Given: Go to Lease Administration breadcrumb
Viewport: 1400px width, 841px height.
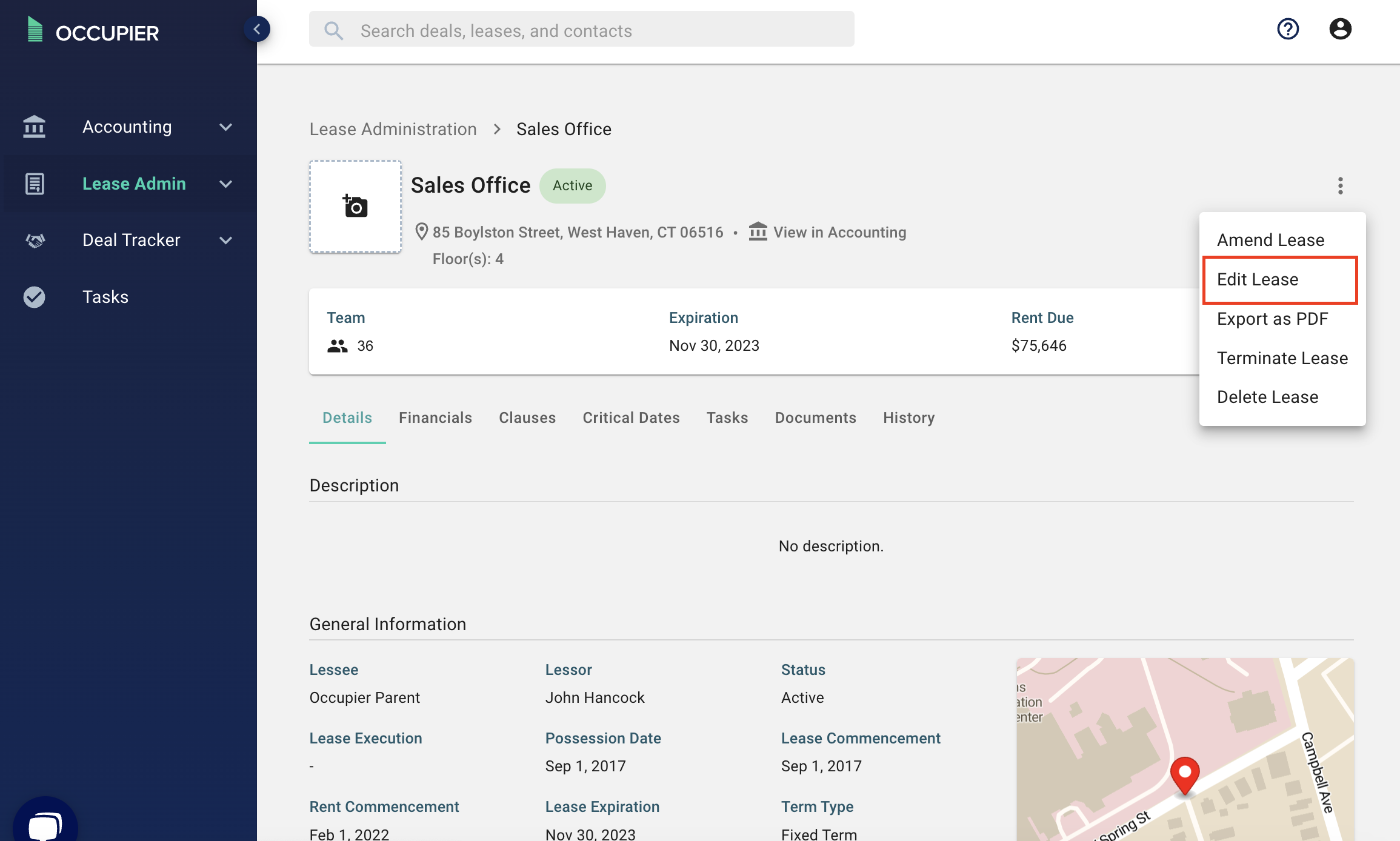Looking at the screenshot, I should click(393, 129).
